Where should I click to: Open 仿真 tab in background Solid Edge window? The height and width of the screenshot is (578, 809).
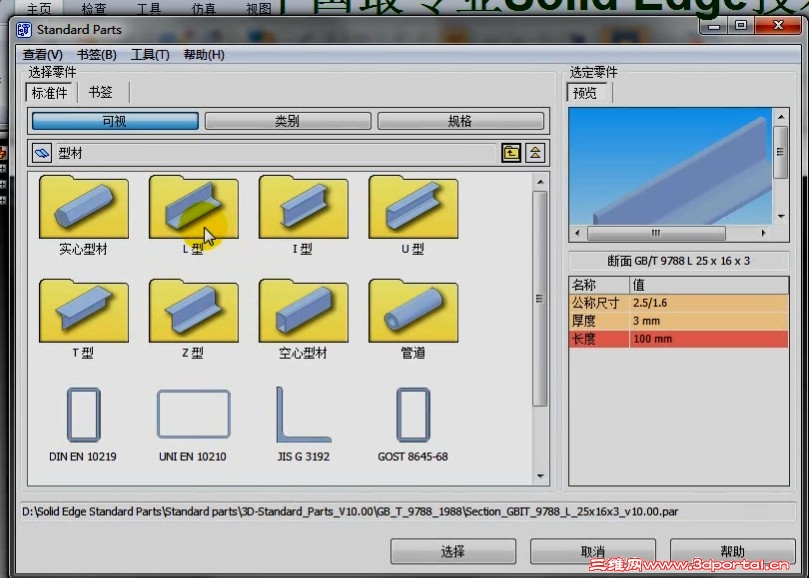click(204, 9)
